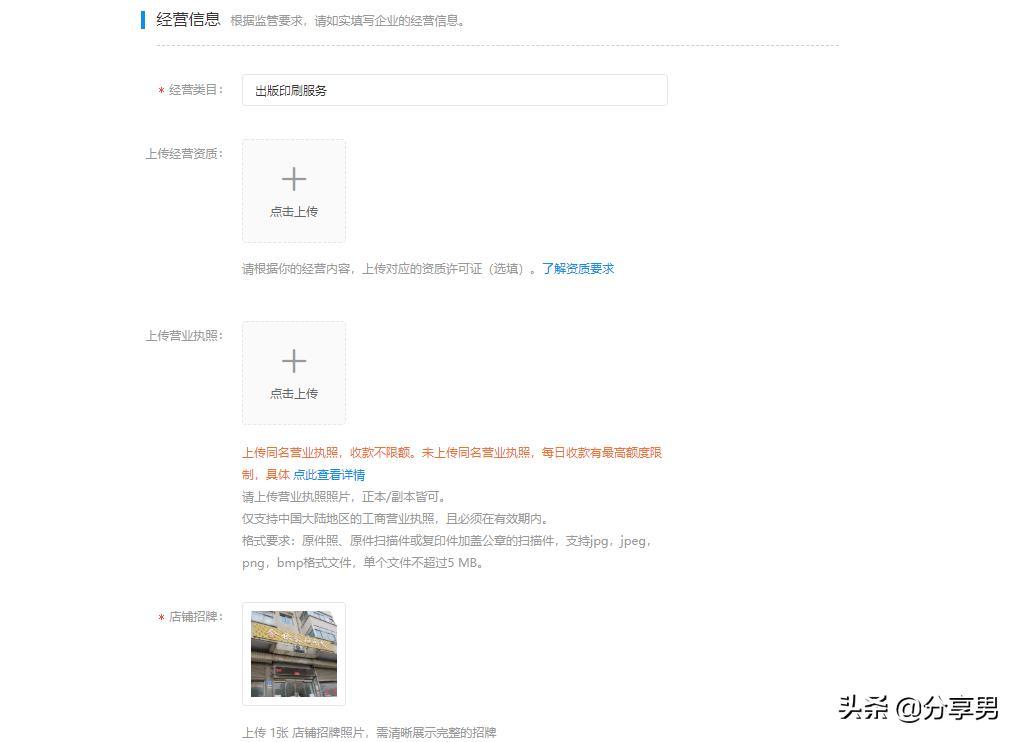
Task: Click the 经营类目 required label
Action: (191, 90)
